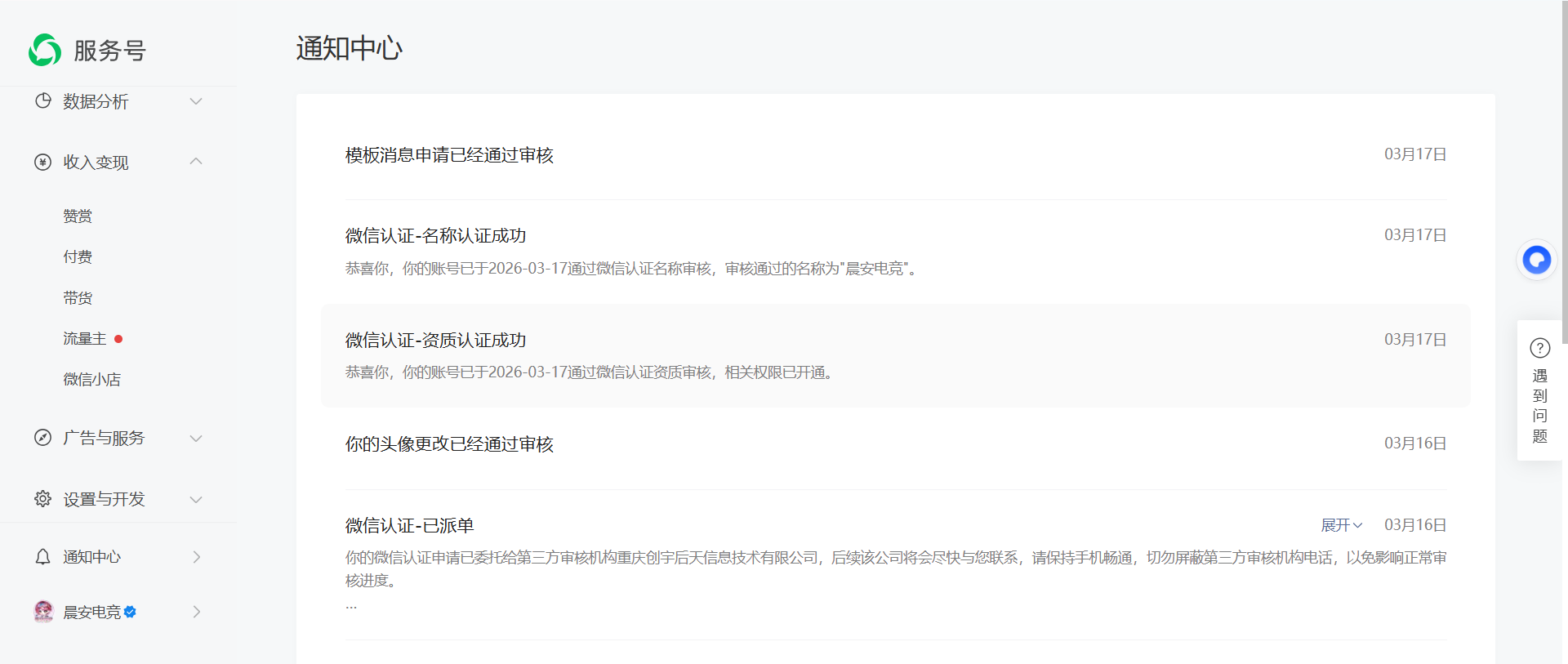
Task: Click the 03月16日 date on 头像更改 row
Action: click(1415, 443)
